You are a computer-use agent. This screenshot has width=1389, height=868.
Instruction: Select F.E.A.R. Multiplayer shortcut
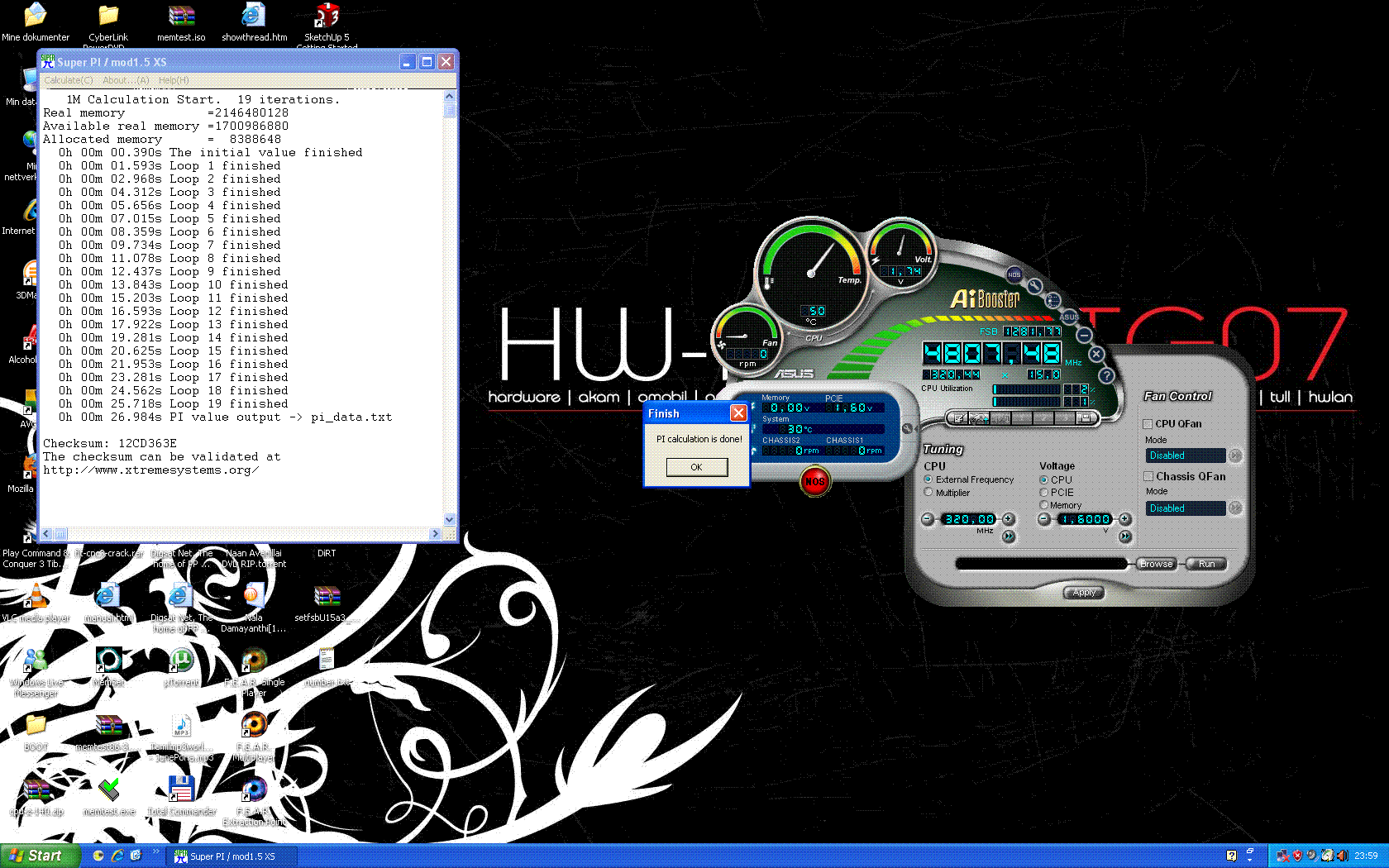[x=254, y=737]
